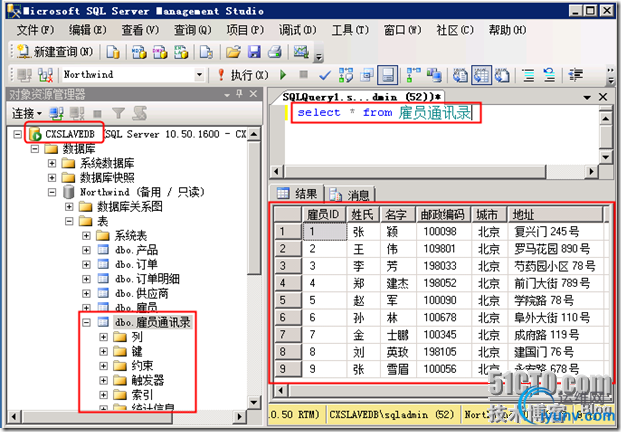621x432 pixels.
Task: Expand the 数据库快照 folder
Action: [52, 177]
